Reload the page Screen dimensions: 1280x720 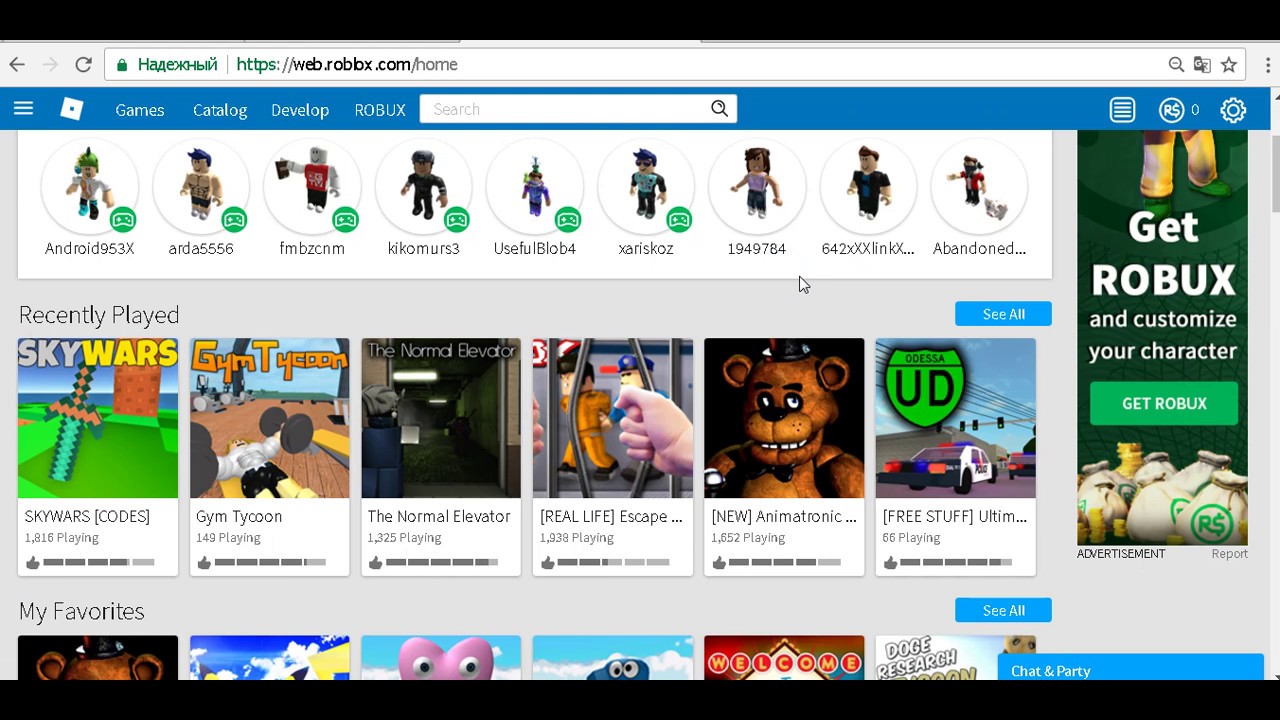click(83, 64)
